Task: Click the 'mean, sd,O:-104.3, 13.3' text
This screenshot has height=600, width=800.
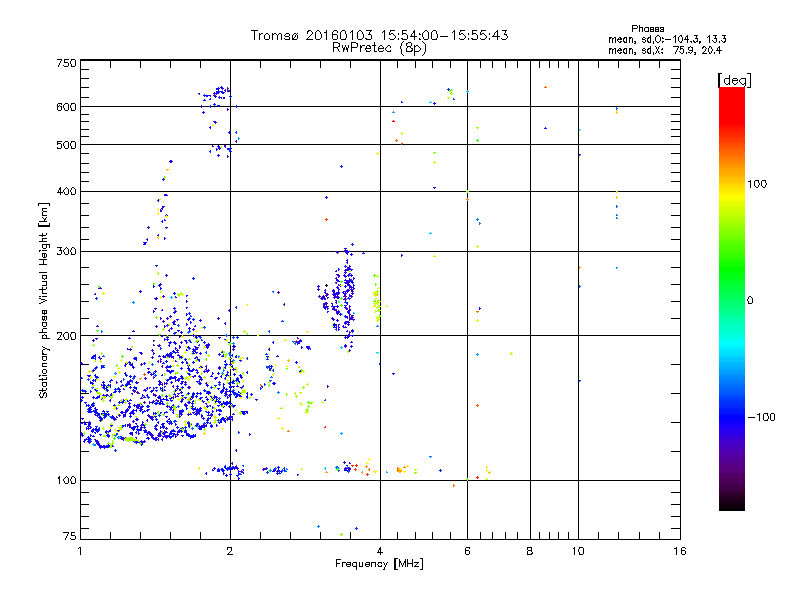Action: click(x=667, y=39)
